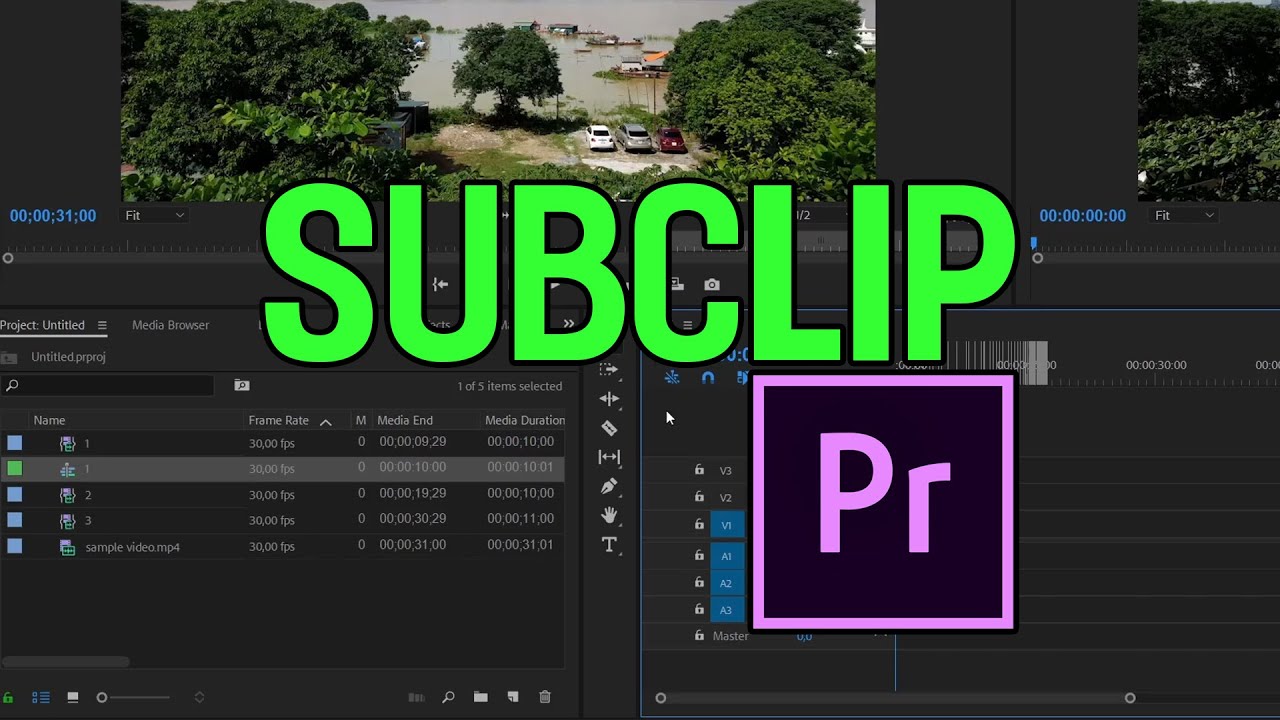The height and width of the screenshot is (720, 1280).
Task: Toggle V1 track targeting
Action: pyautogui.click(x=727, y=525)
